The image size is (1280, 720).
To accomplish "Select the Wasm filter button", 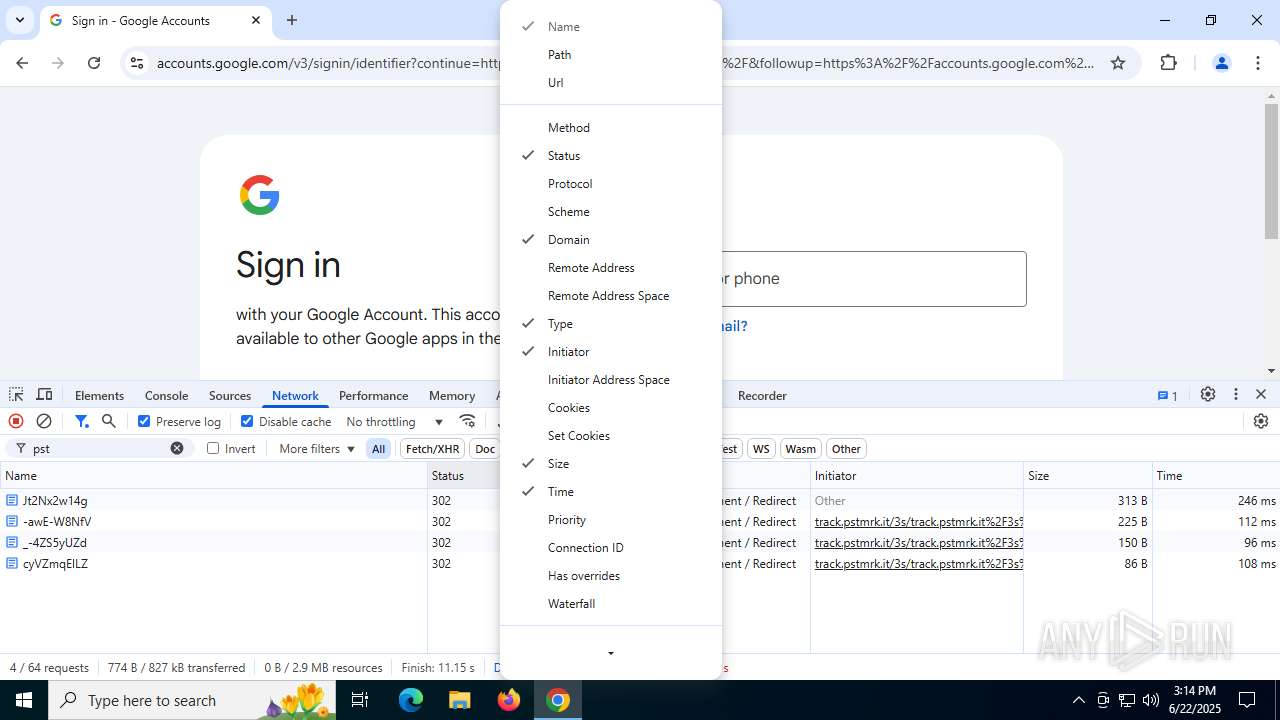I will coord(800,449).
